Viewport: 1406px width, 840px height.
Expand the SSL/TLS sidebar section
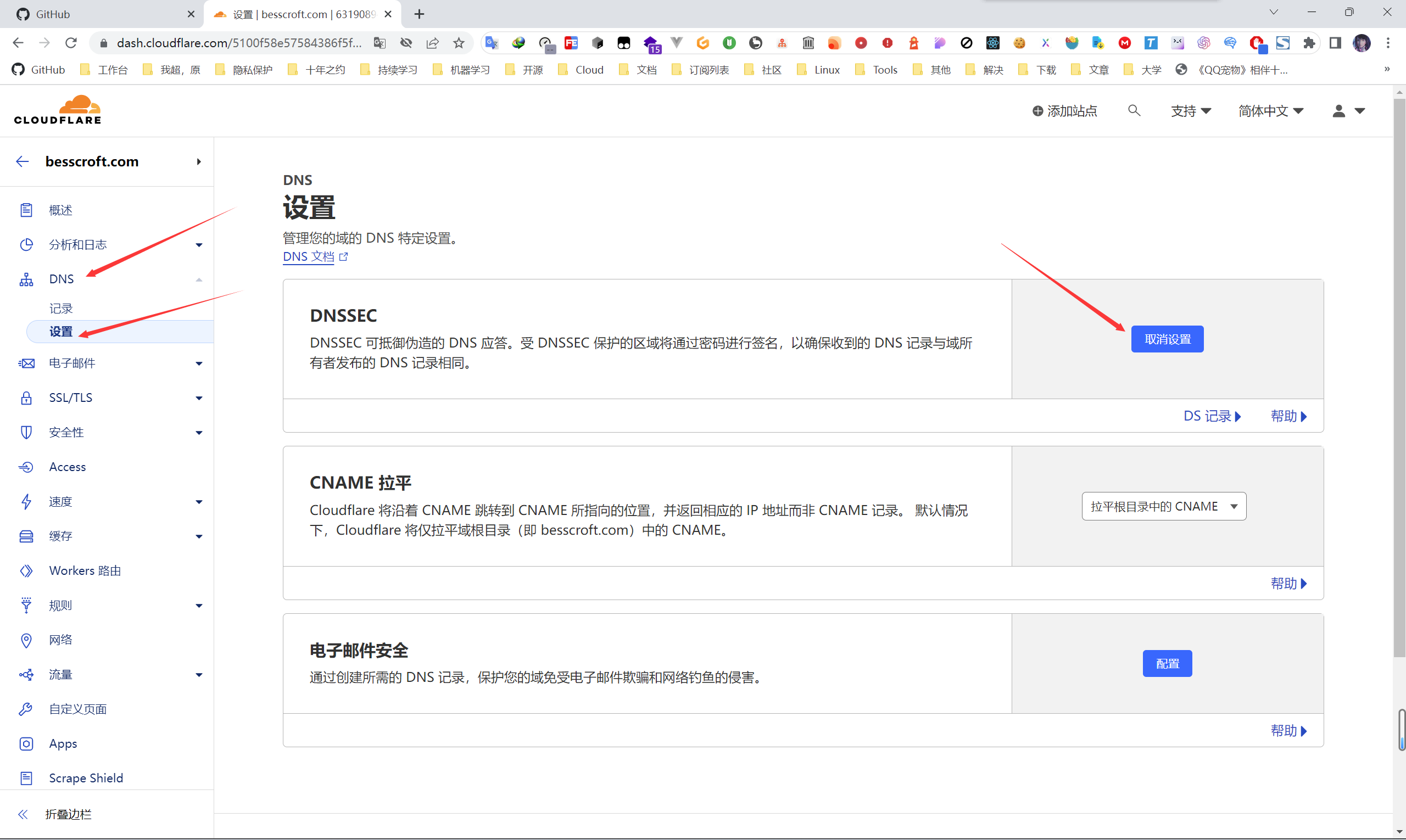[x=199, y=398]
